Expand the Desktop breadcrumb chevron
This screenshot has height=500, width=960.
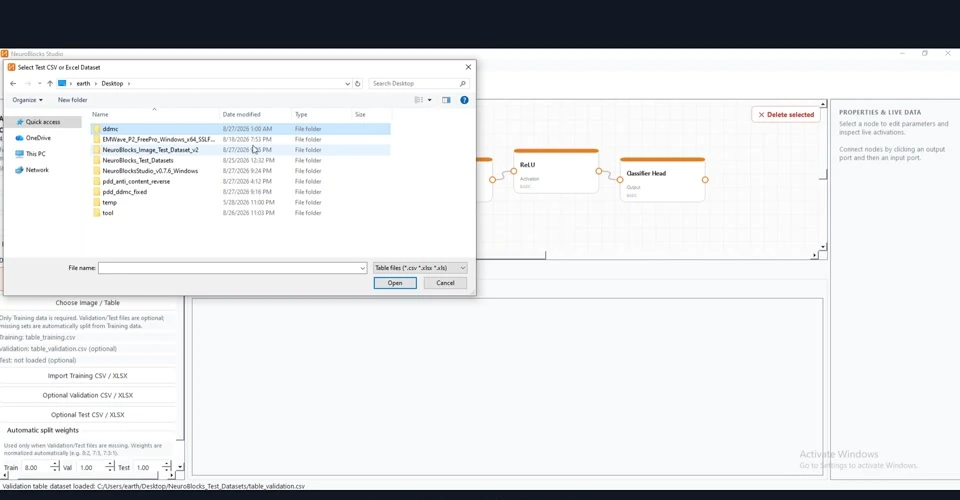click(129, 83)
